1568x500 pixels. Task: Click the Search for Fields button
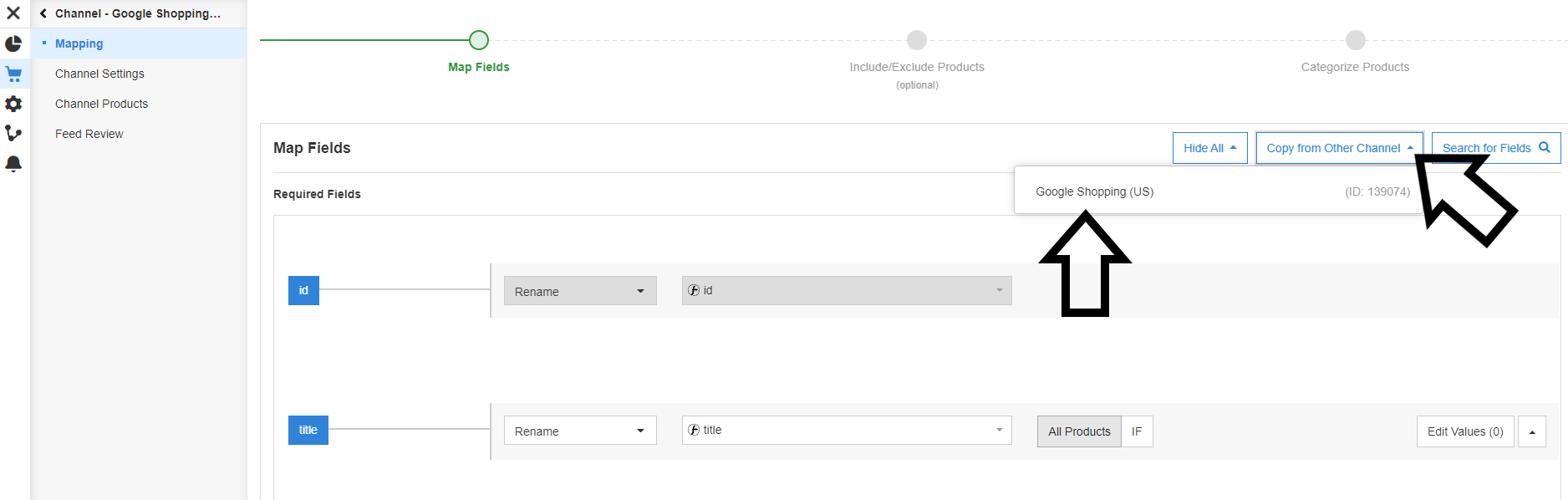pos(1495,148)
